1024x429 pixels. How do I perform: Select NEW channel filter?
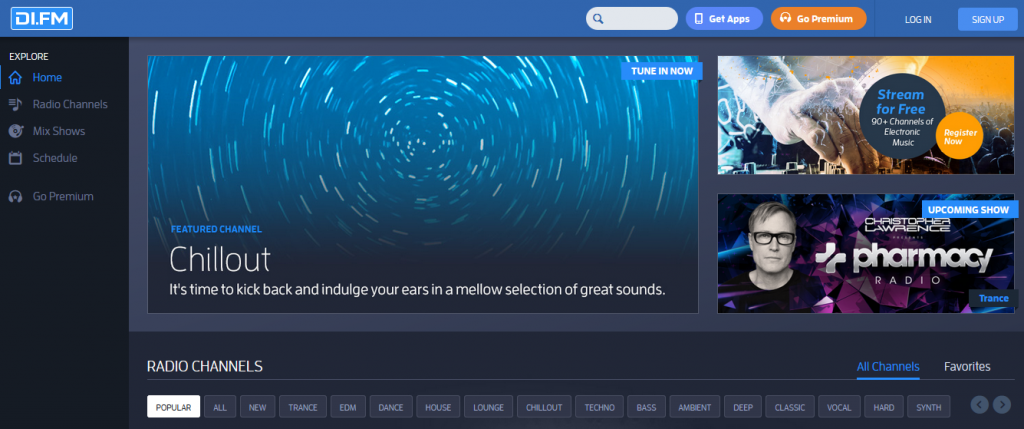[x=257, y=407]
